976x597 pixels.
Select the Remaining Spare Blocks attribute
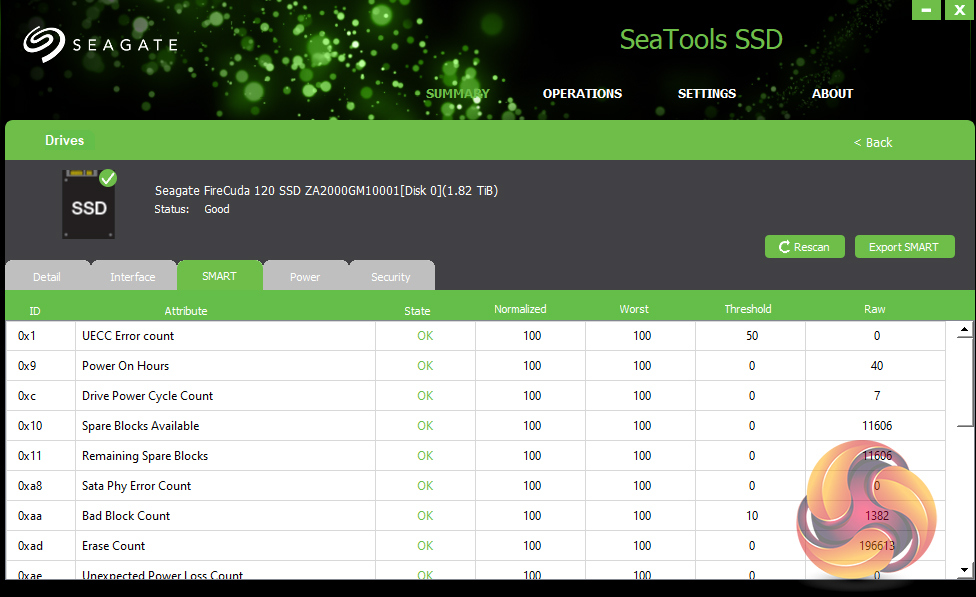coord(145,456)
